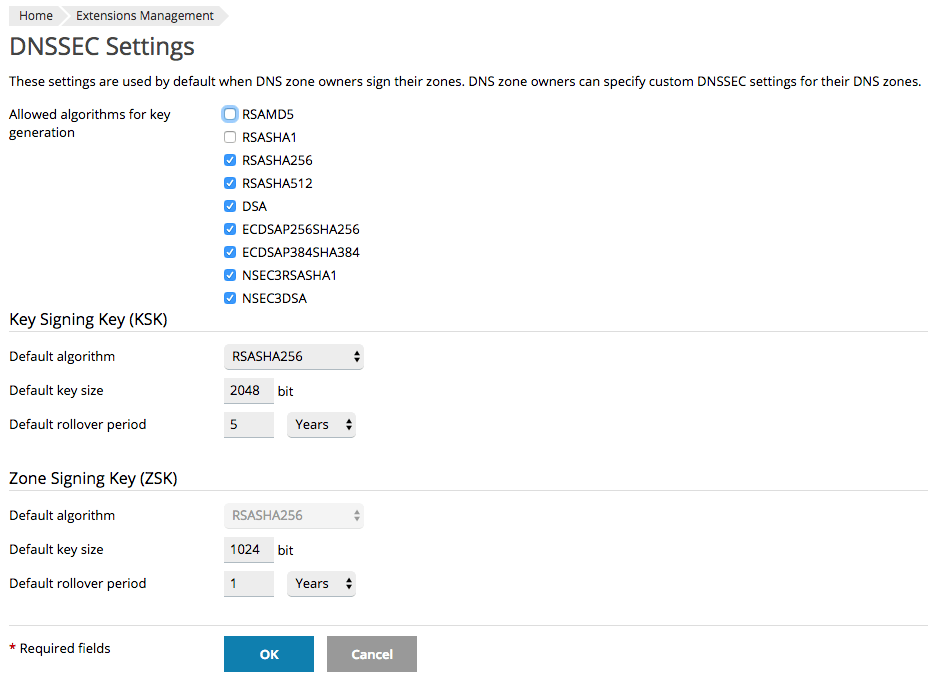This screenshot has height=684, width=928.
Task: Disable ECDSAP256SHA256 key generation
Action: [x=229, y=229]
